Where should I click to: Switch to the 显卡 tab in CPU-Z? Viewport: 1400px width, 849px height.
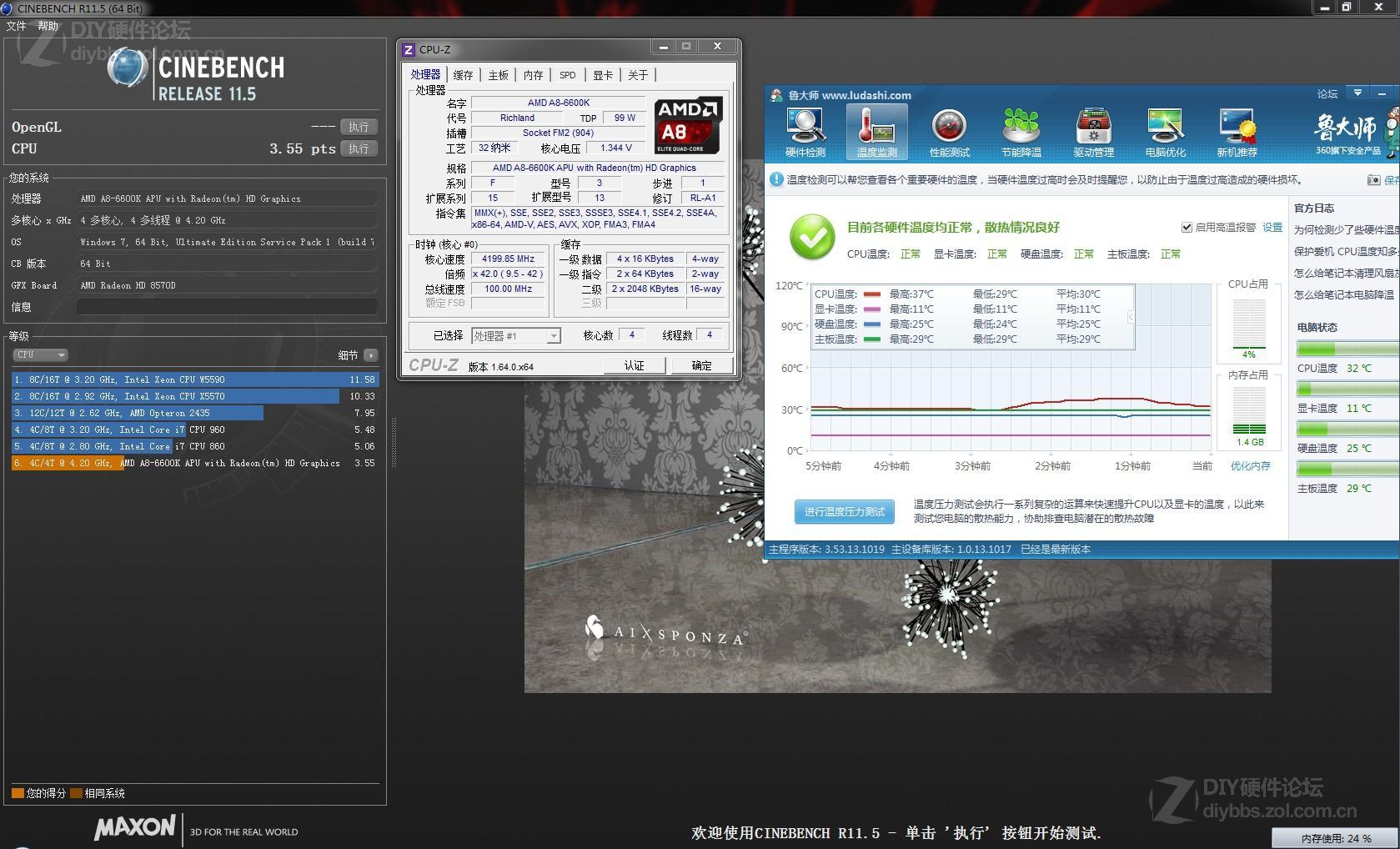click(603, 75)
